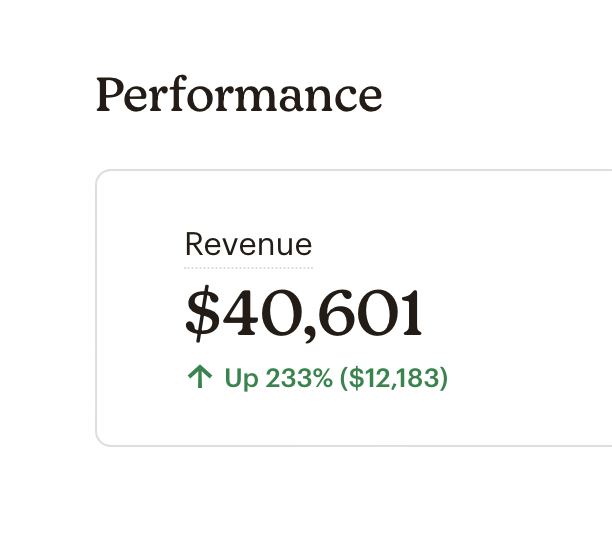Select the $40,601 revenue amount
The image size is (612, 540).
tap(304, 313)
